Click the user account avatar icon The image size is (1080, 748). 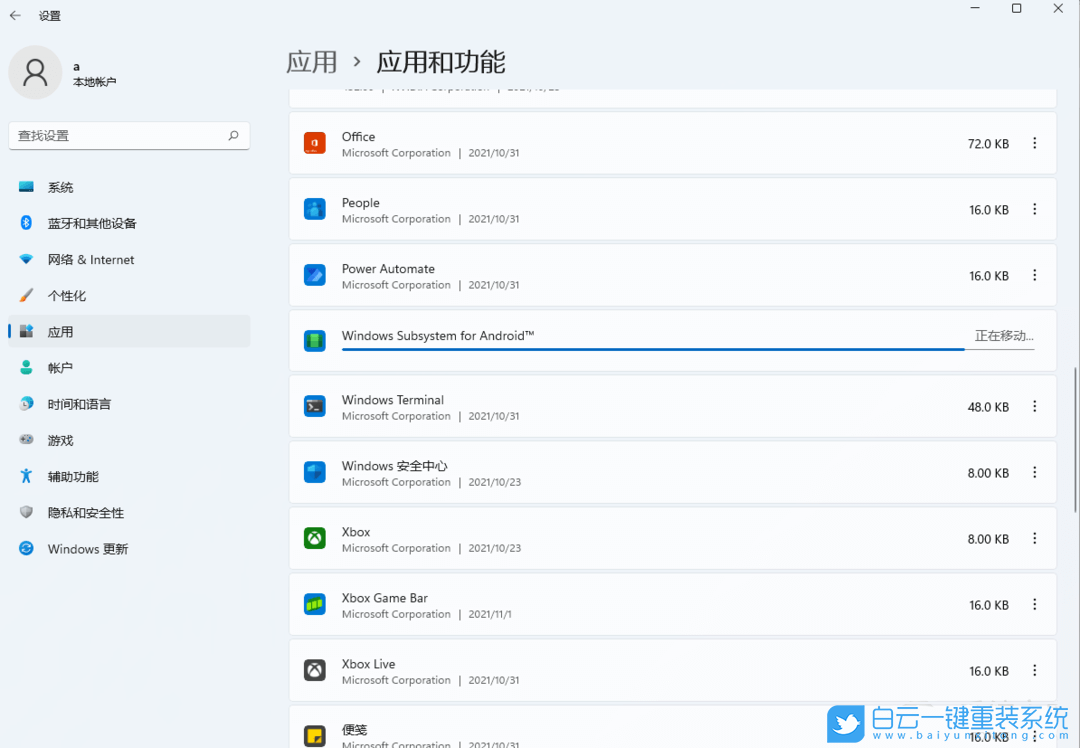pos(35,74)
